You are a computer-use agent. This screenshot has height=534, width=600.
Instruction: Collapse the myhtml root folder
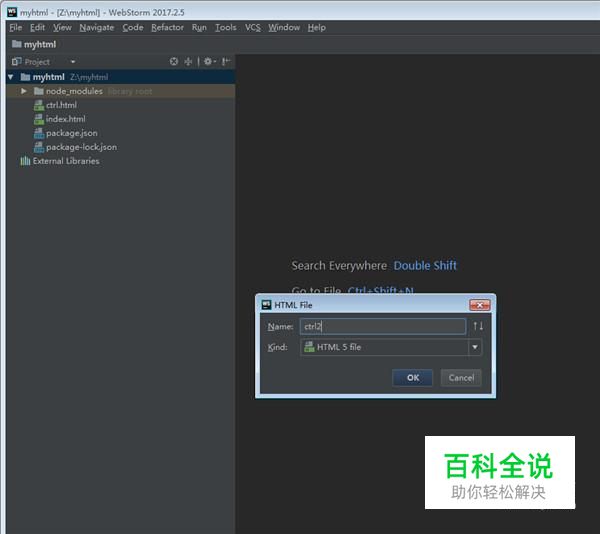(11, 77)
